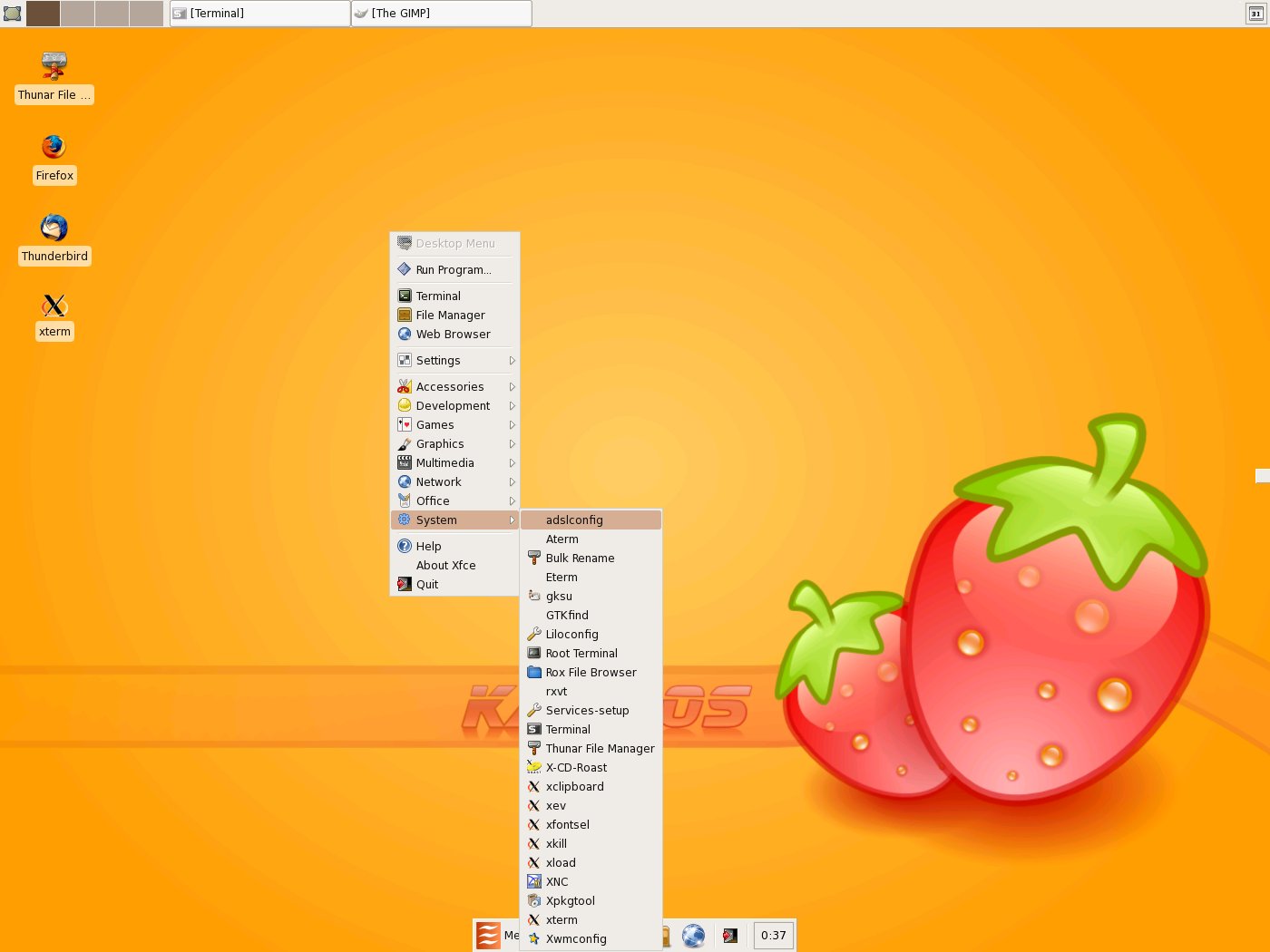The image size is (1270, 952).
Task: Open Eterm from the System submenu
Action: click(x=591, y=578)
